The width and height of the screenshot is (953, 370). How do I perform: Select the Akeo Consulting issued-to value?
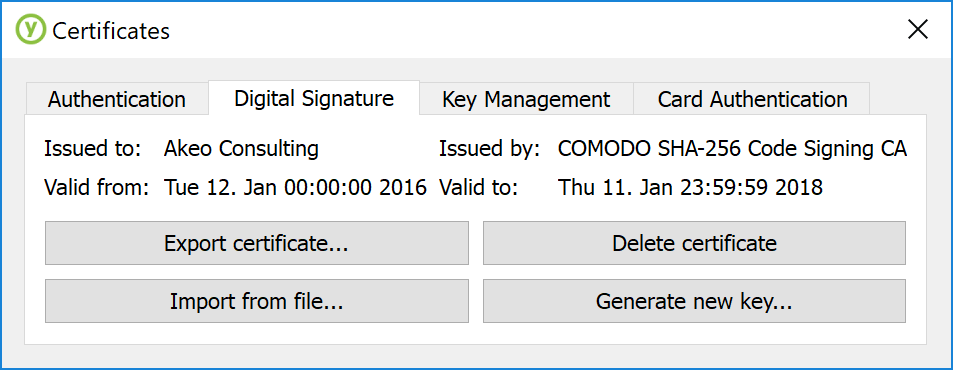point(241,149)
